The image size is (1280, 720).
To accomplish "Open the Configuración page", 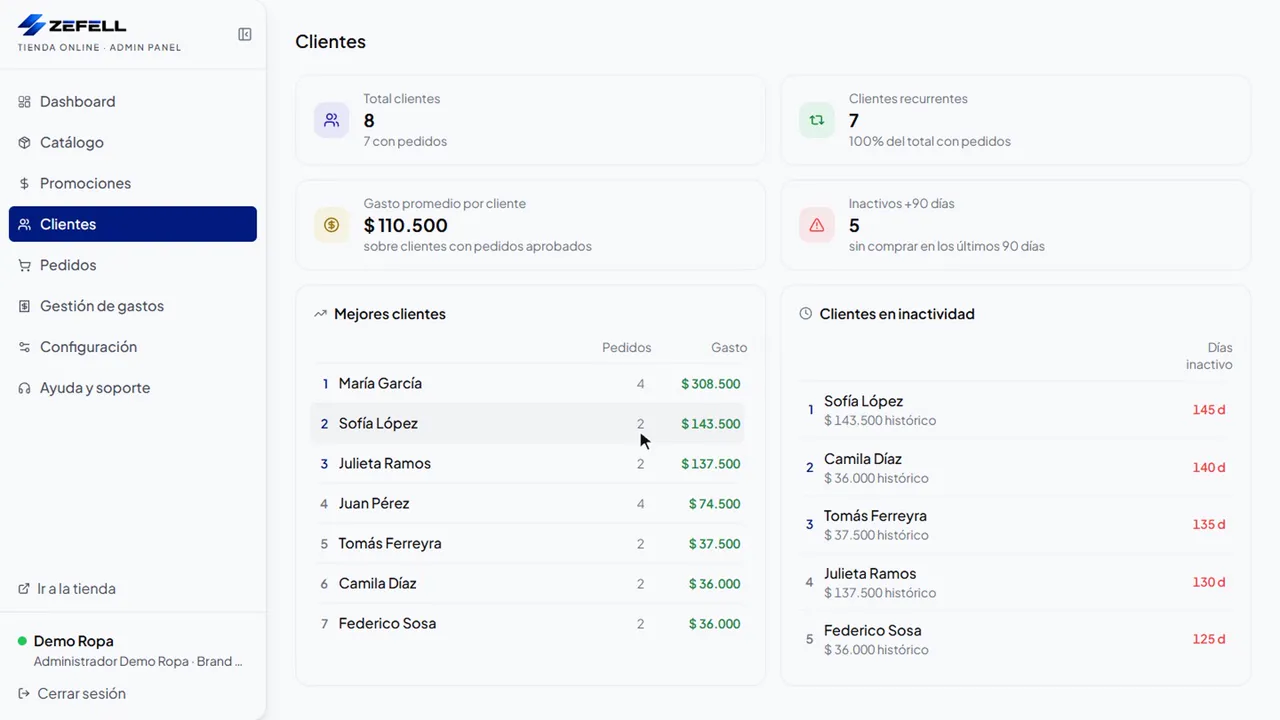I will pos(133,348).
